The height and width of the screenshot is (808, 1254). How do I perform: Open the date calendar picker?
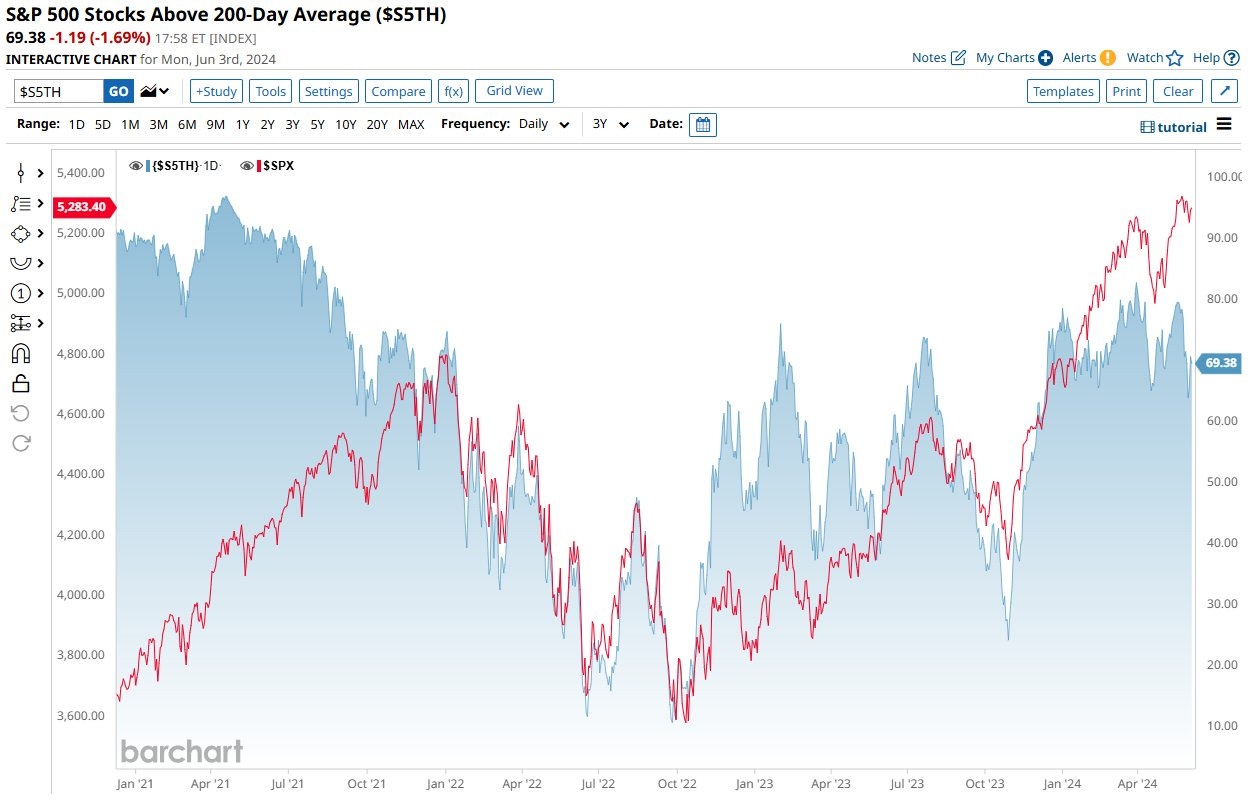pyautogui.click(x=703, y=125)
